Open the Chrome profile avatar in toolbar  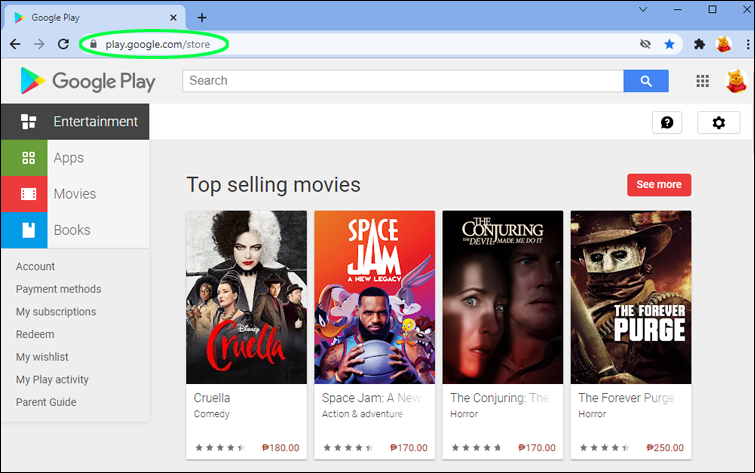pos(724,44)
